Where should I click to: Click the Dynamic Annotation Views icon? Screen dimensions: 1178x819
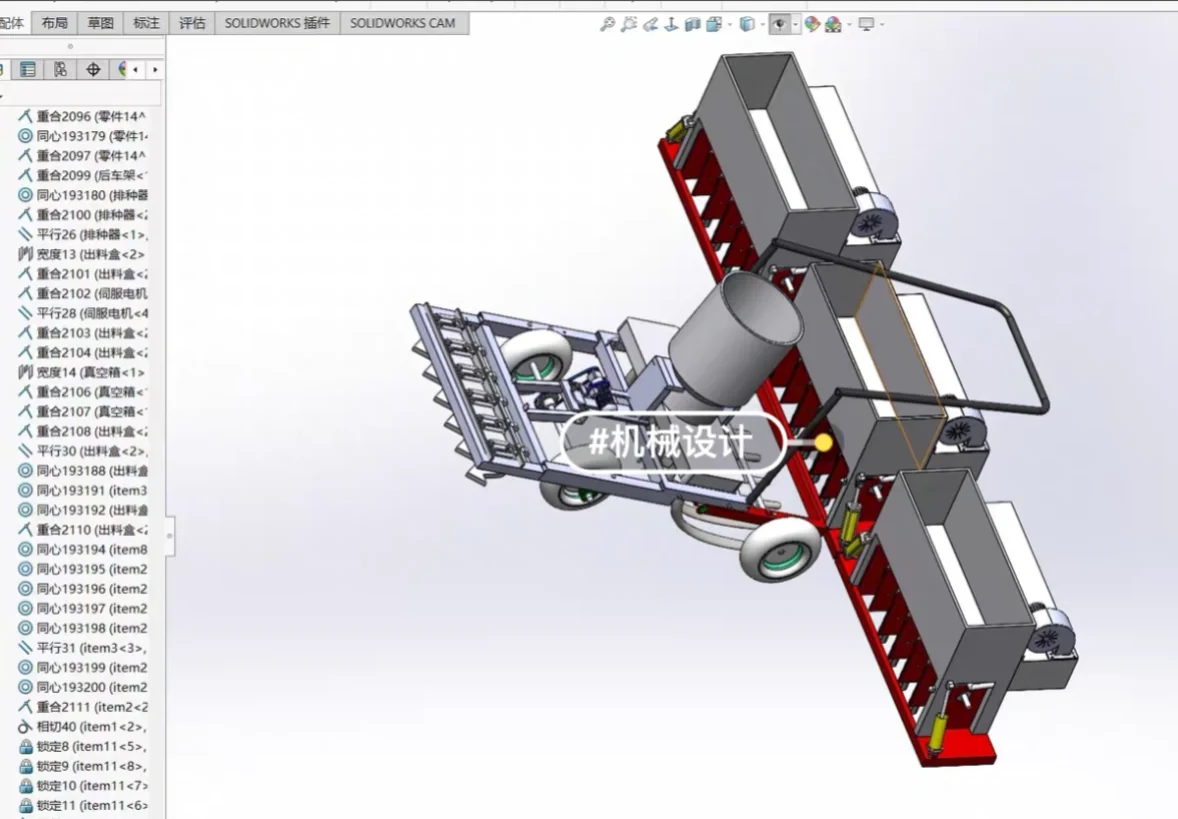[x=671, y=24]
